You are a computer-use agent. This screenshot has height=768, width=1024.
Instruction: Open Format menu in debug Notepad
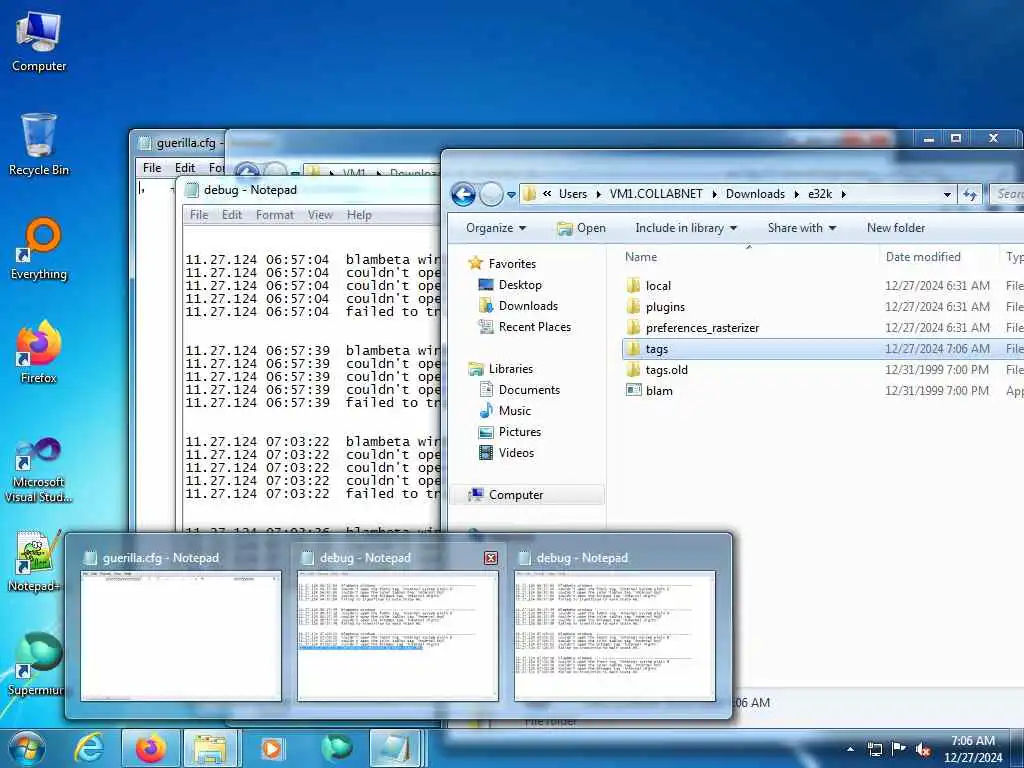274,215
